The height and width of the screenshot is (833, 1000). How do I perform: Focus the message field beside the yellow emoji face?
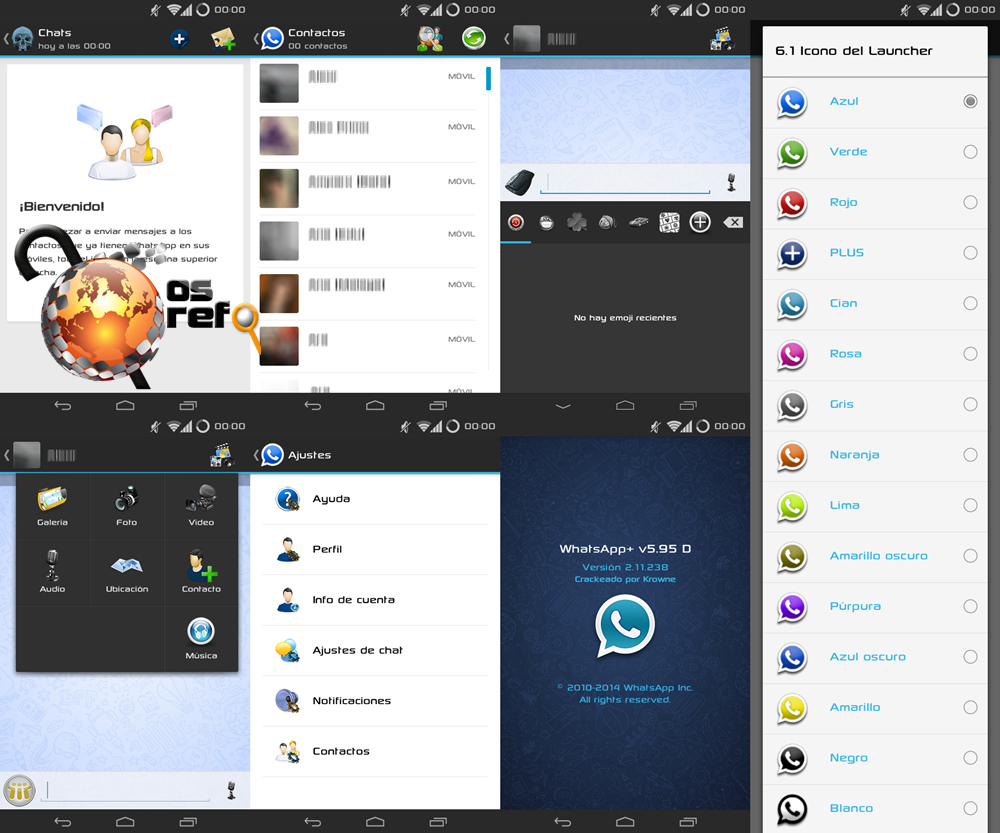click(x=128, y=790)
